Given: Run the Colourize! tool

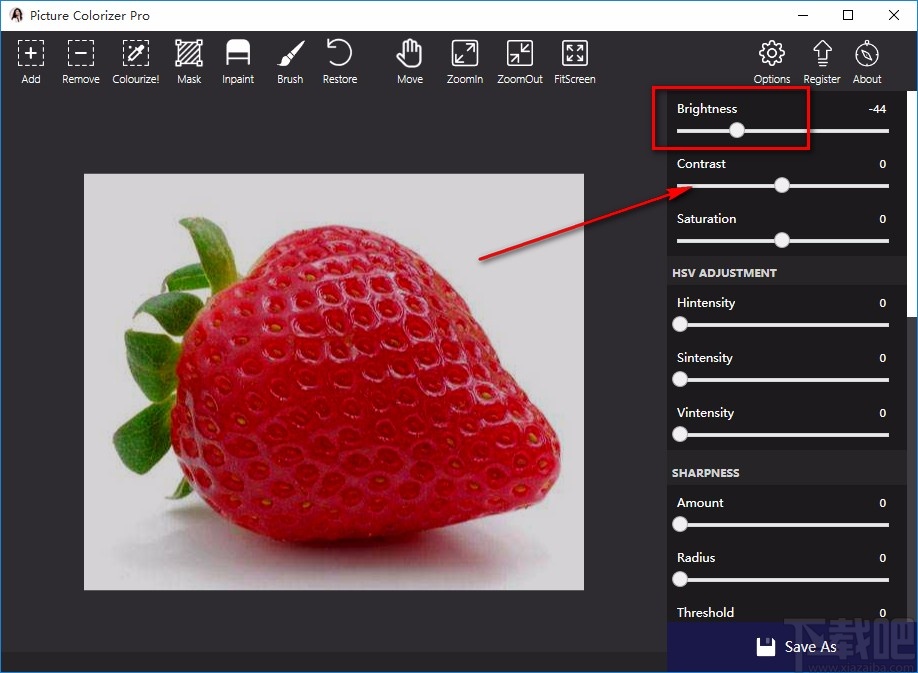Looking at the screenshot, I should point(135,61).
